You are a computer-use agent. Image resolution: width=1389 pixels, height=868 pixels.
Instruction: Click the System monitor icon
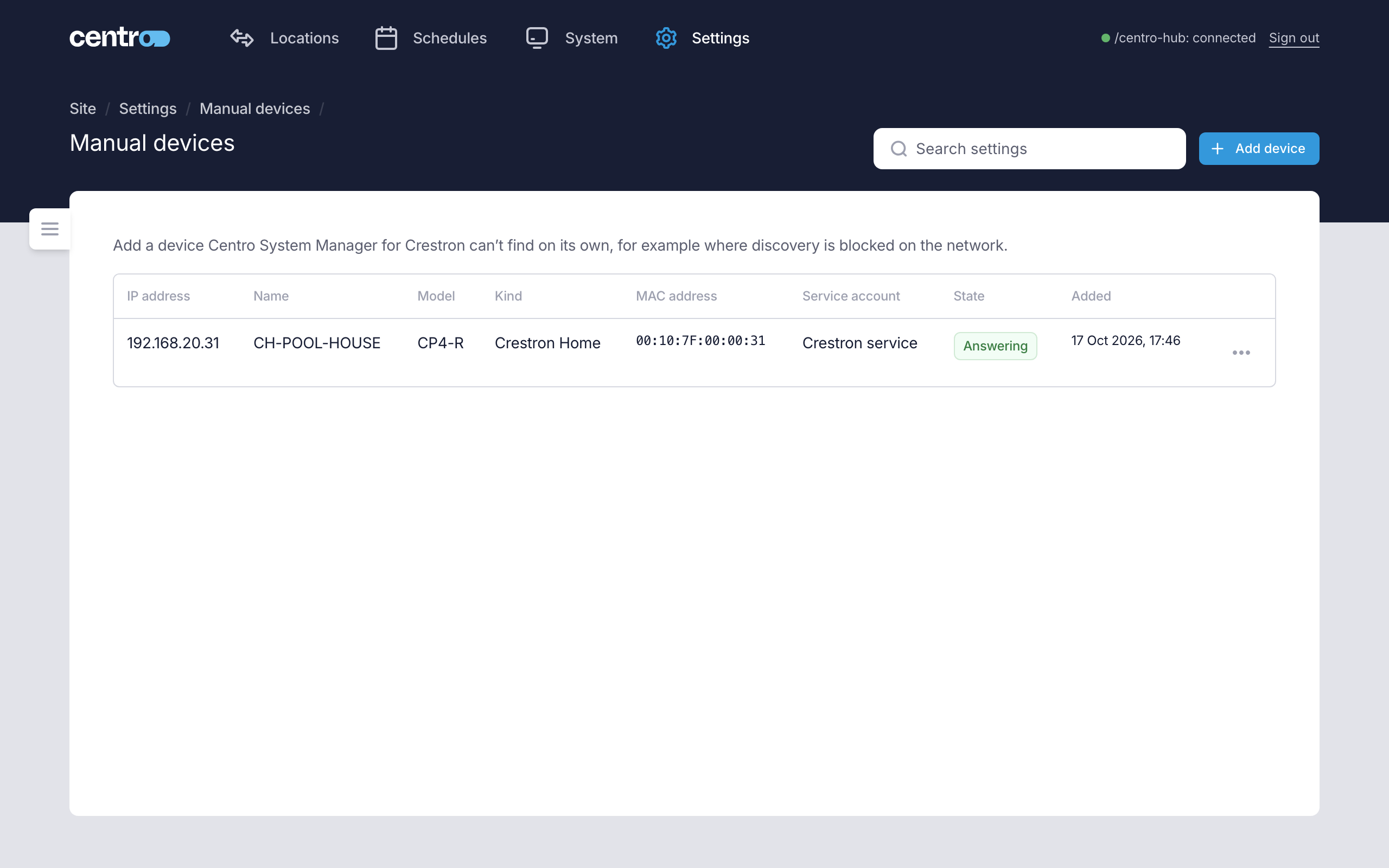pyautogui.click(x=537, y=38)
